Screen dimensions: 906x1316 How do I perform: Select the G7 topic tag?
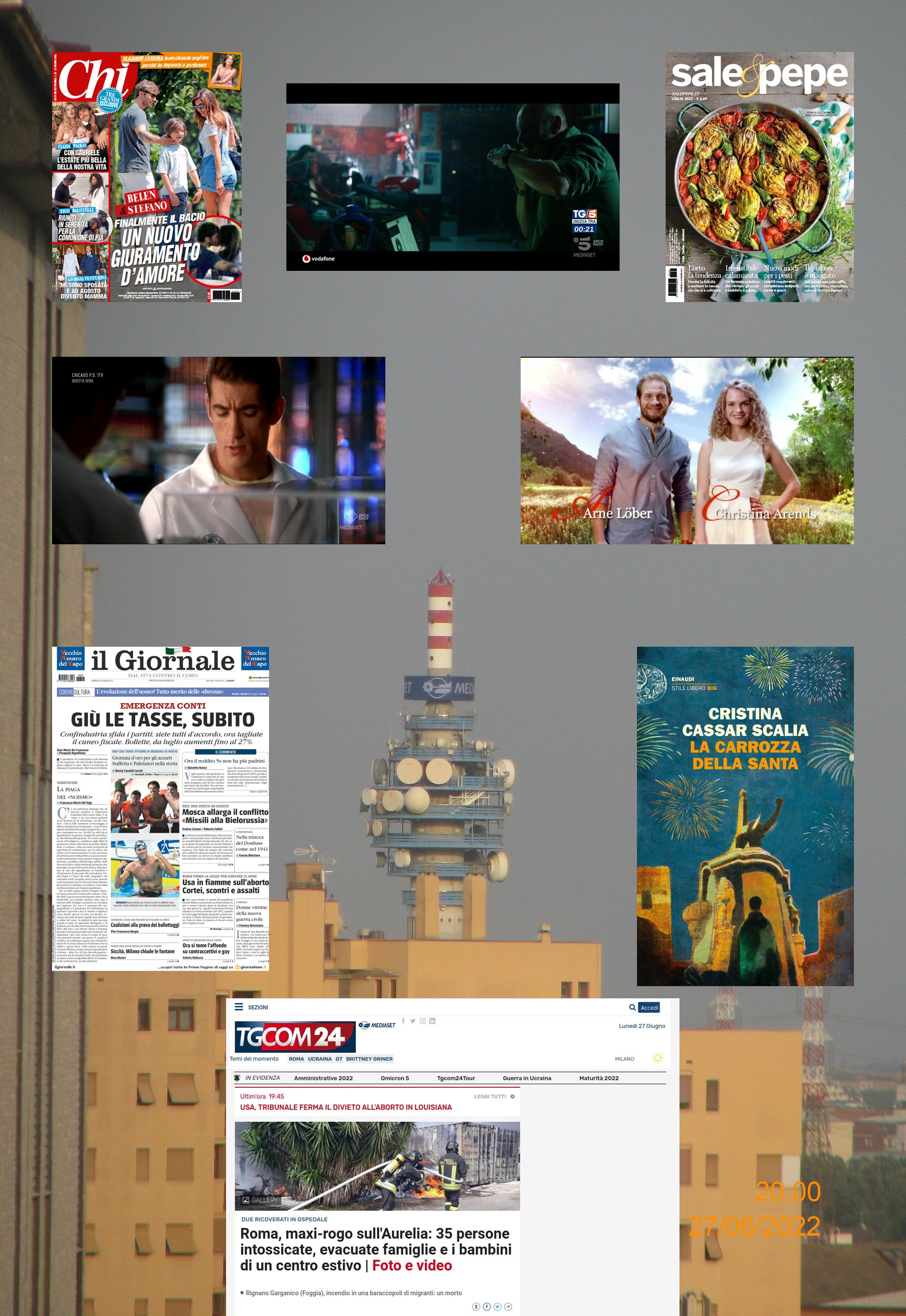[339, 1059]
